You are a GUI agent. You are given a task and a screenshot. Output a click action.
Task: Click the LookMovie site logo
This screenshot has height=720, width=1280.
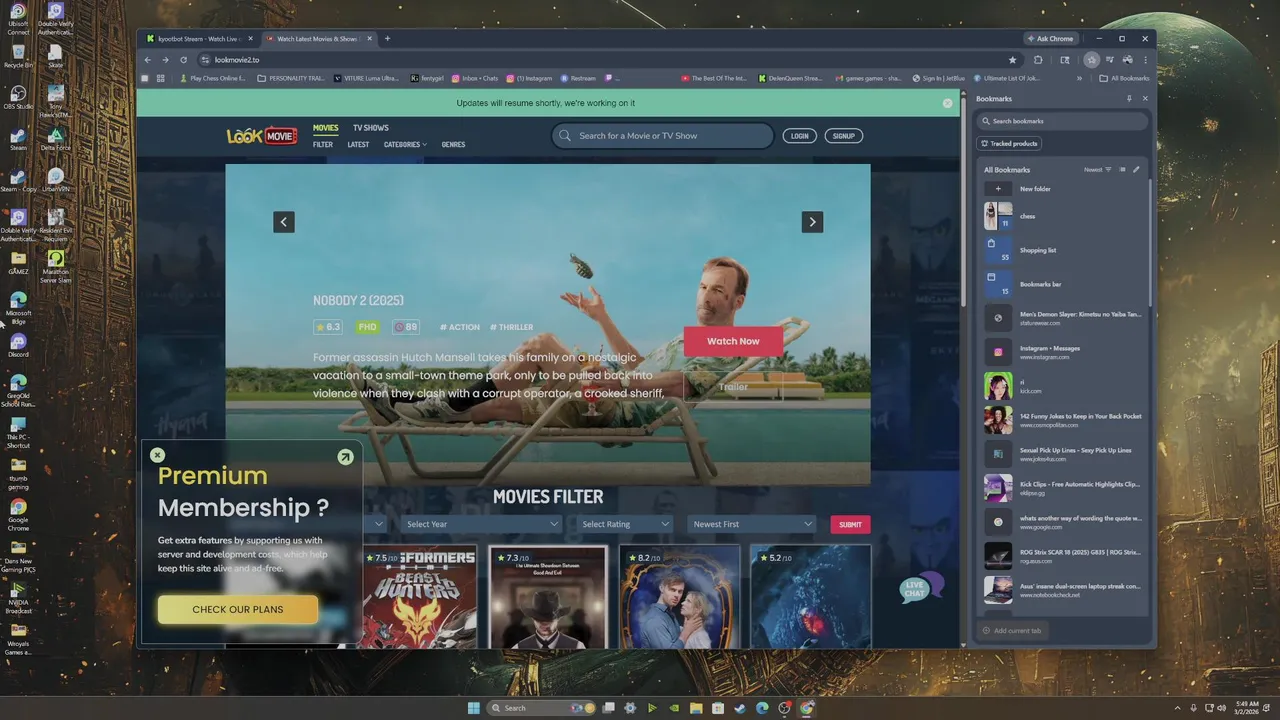[x=262, y=136]
